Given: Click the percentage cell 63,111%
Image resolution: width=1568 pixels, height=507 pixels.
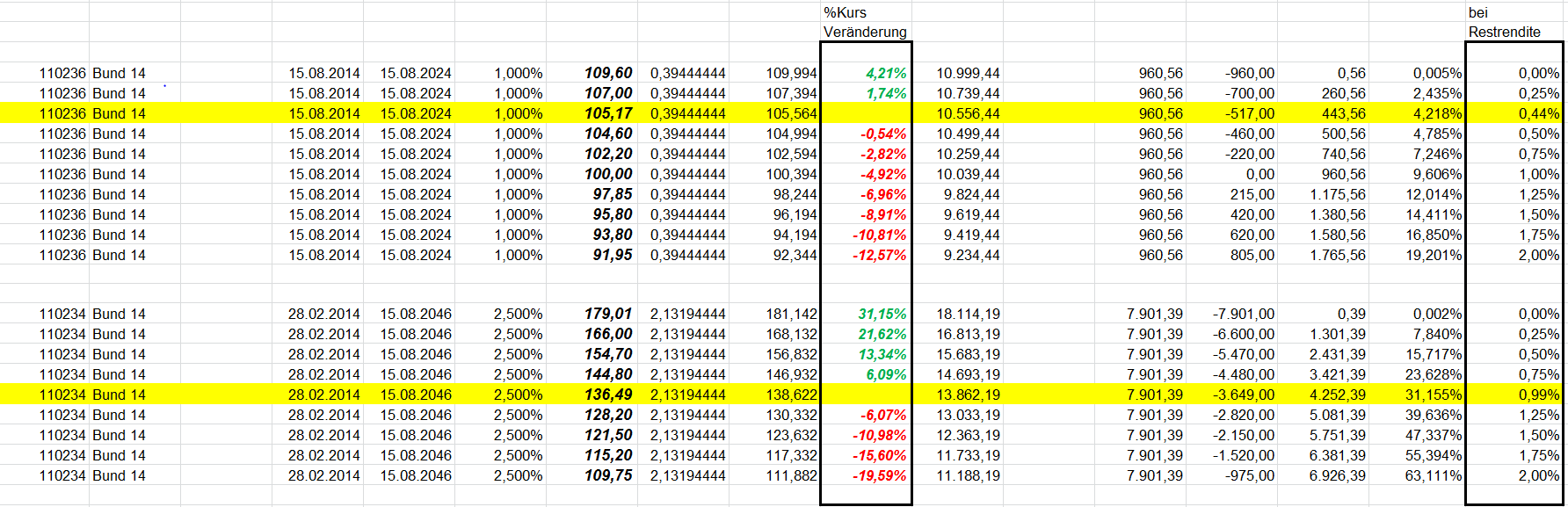Looking at the screenshot, I should (1417, 475).
